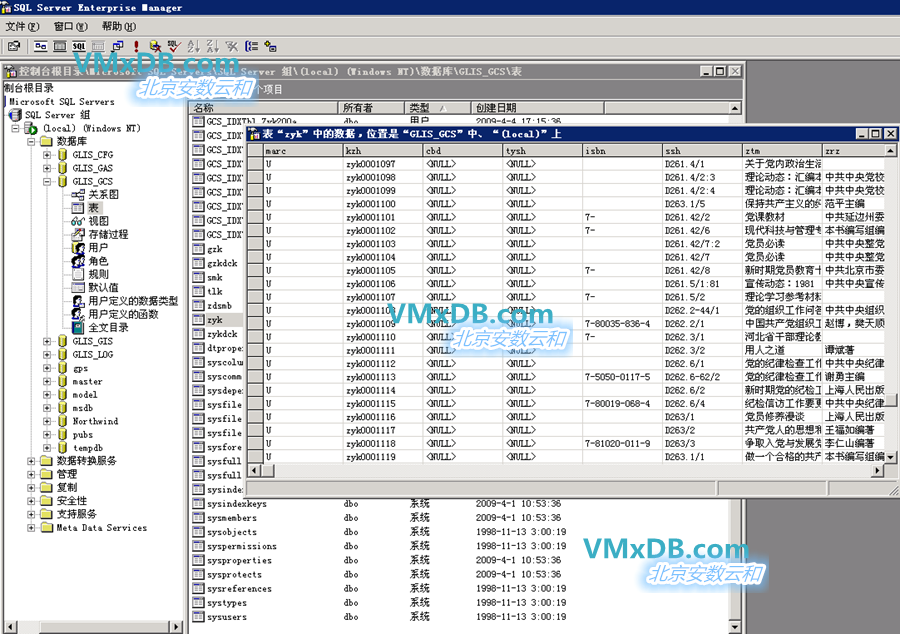Toggle the Show Diagram Pane toolbar icon

coord(41,46)
